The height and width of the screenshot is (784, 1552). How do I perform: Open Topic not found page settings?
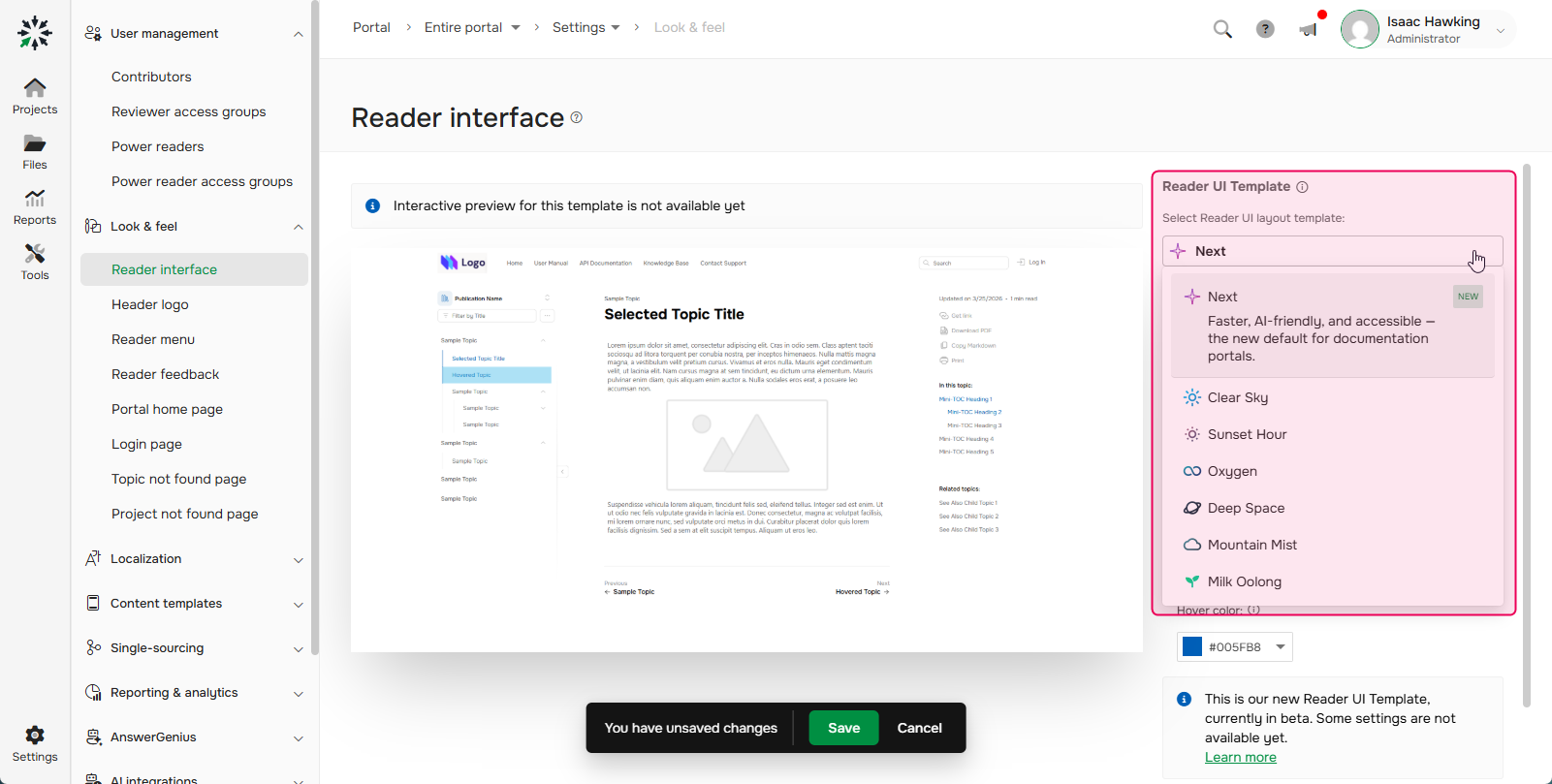coord(178,479)
